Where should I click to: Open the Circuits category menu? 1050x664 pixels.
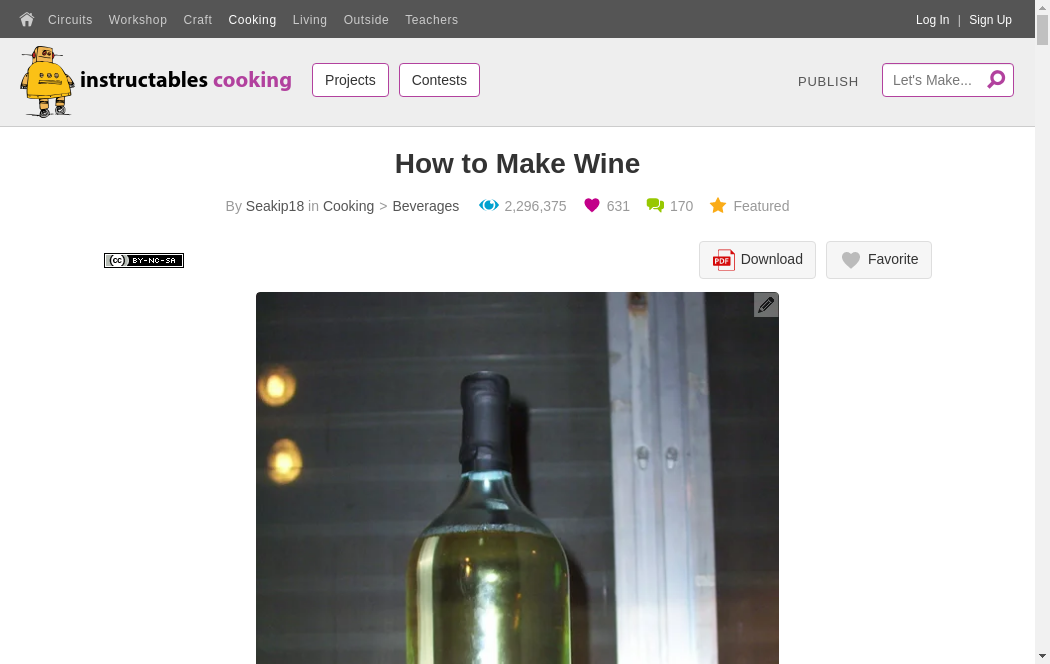pos(70,20)
